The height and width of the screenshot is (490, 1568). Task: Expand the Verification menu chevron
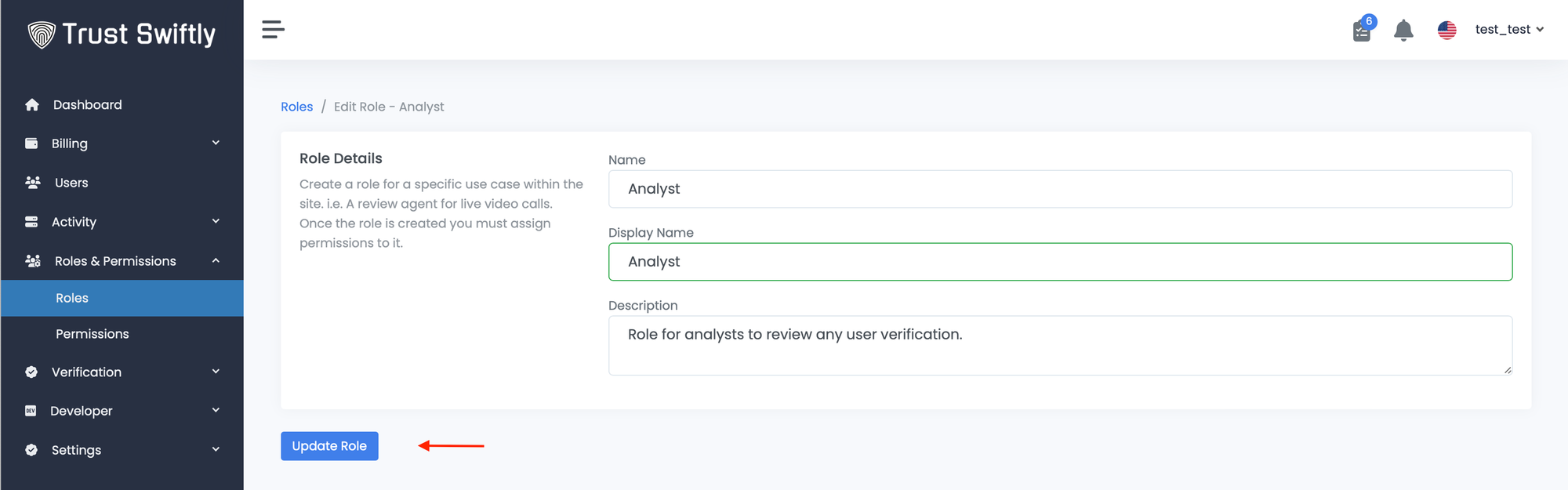[216, 372]
